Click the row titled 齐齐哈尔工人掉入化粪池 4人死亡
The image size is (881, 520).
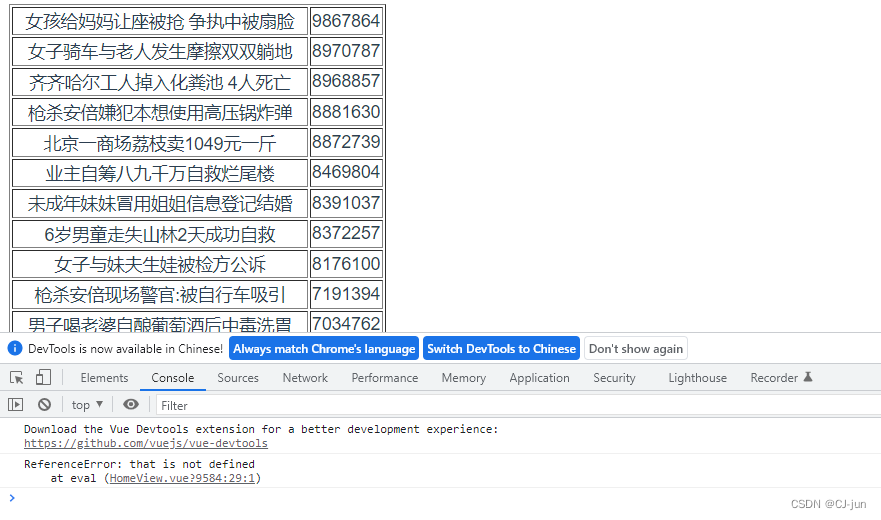tap(160, 82)
